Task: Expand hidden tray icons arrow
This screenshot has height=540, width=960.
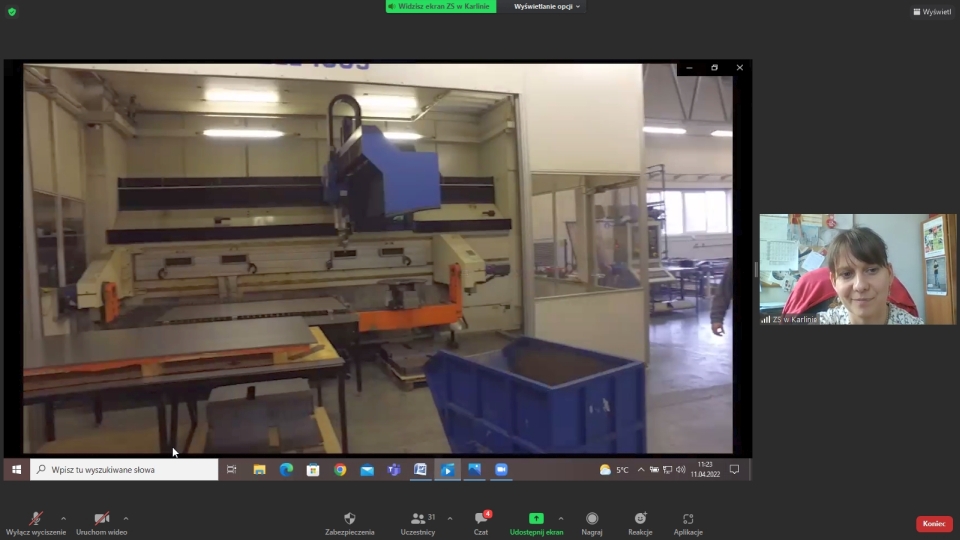Action: pos(641,470)
